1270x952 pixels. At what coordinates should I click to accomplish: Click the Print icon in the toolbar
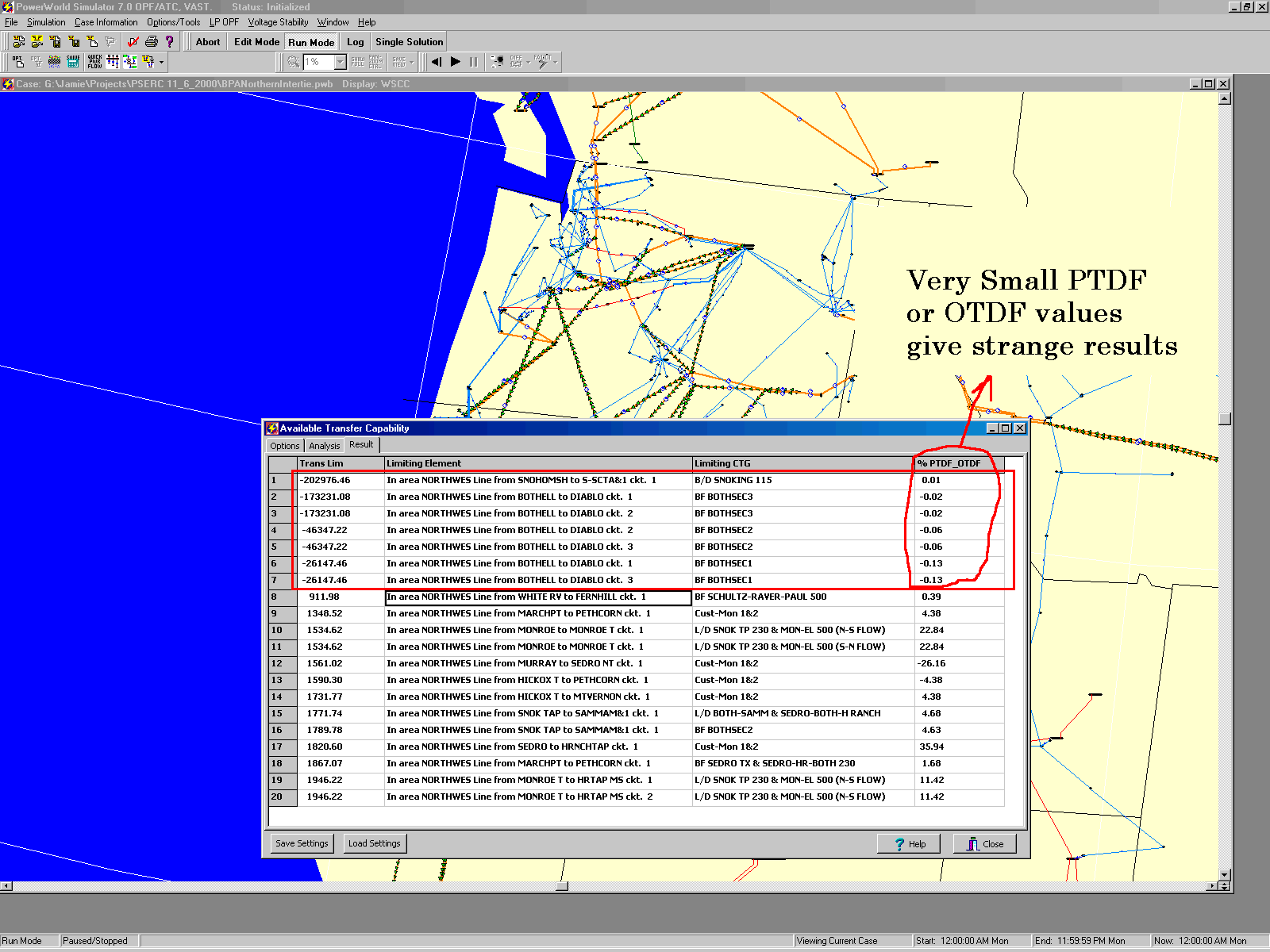tap(151, 42)
